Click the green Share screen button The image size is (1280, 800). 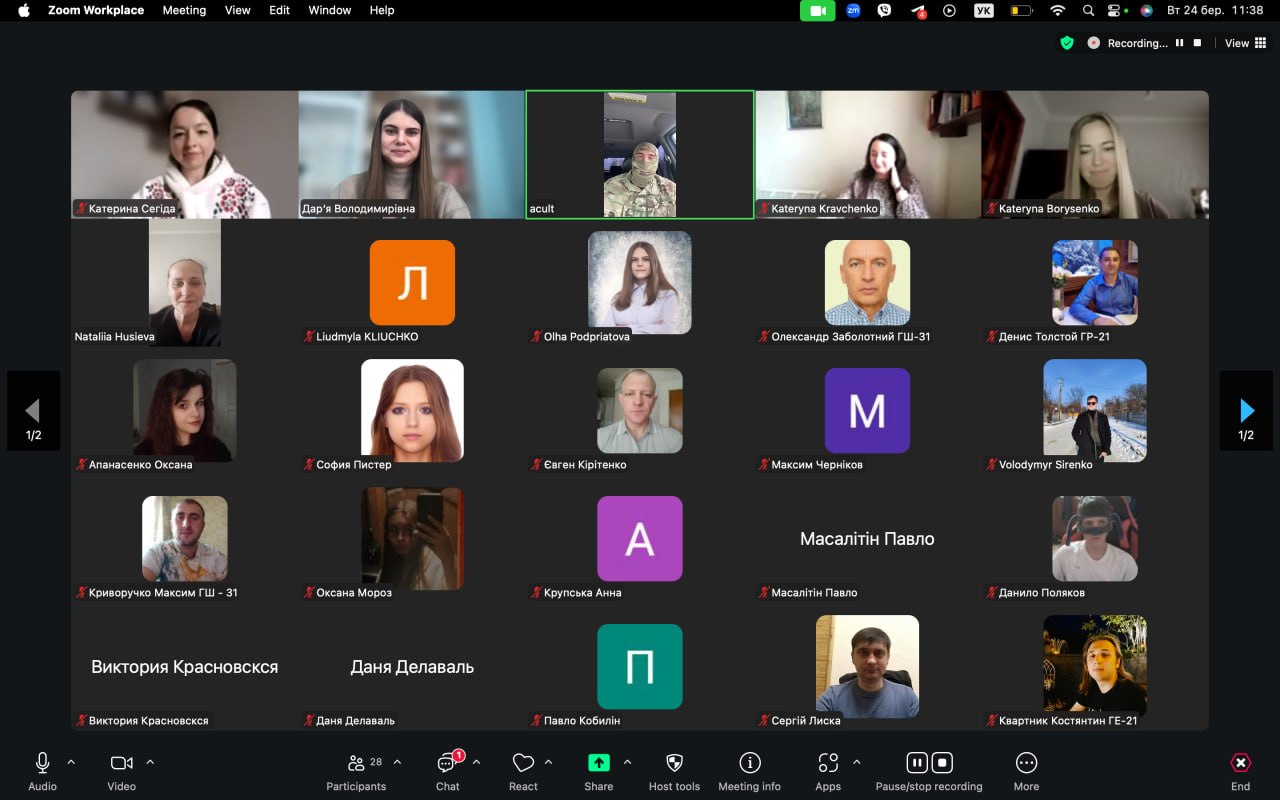point(598,763)
